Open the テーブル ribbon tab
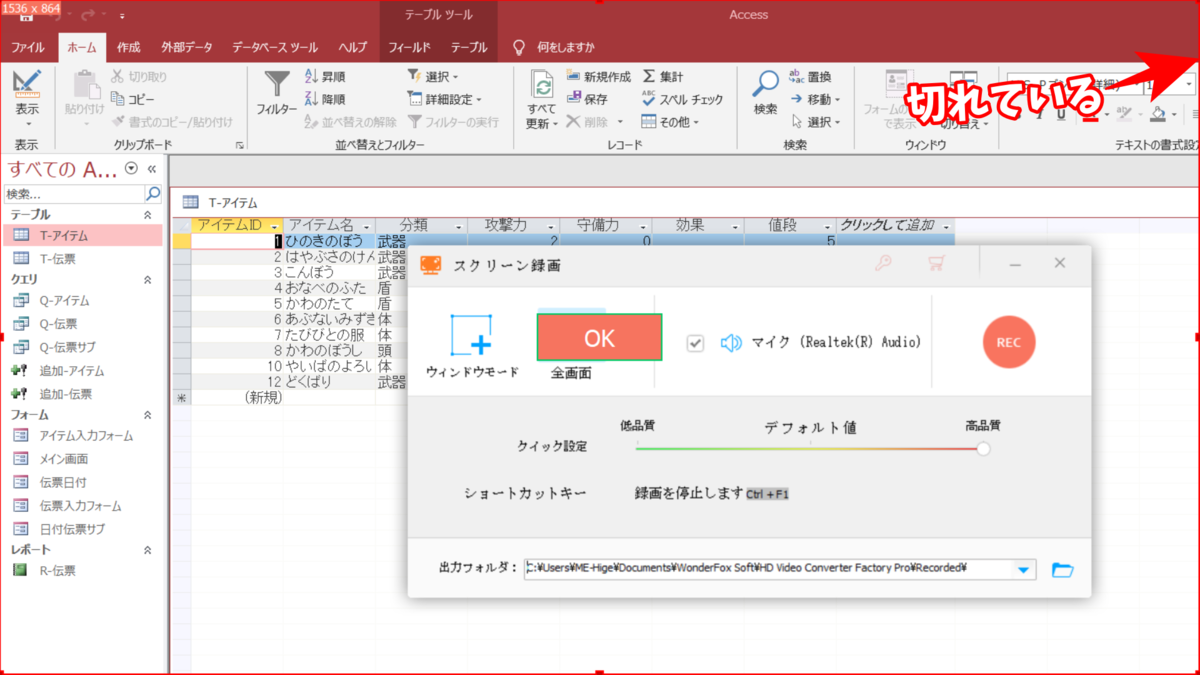The image size is (1200, 675). [x=469, y=47]
